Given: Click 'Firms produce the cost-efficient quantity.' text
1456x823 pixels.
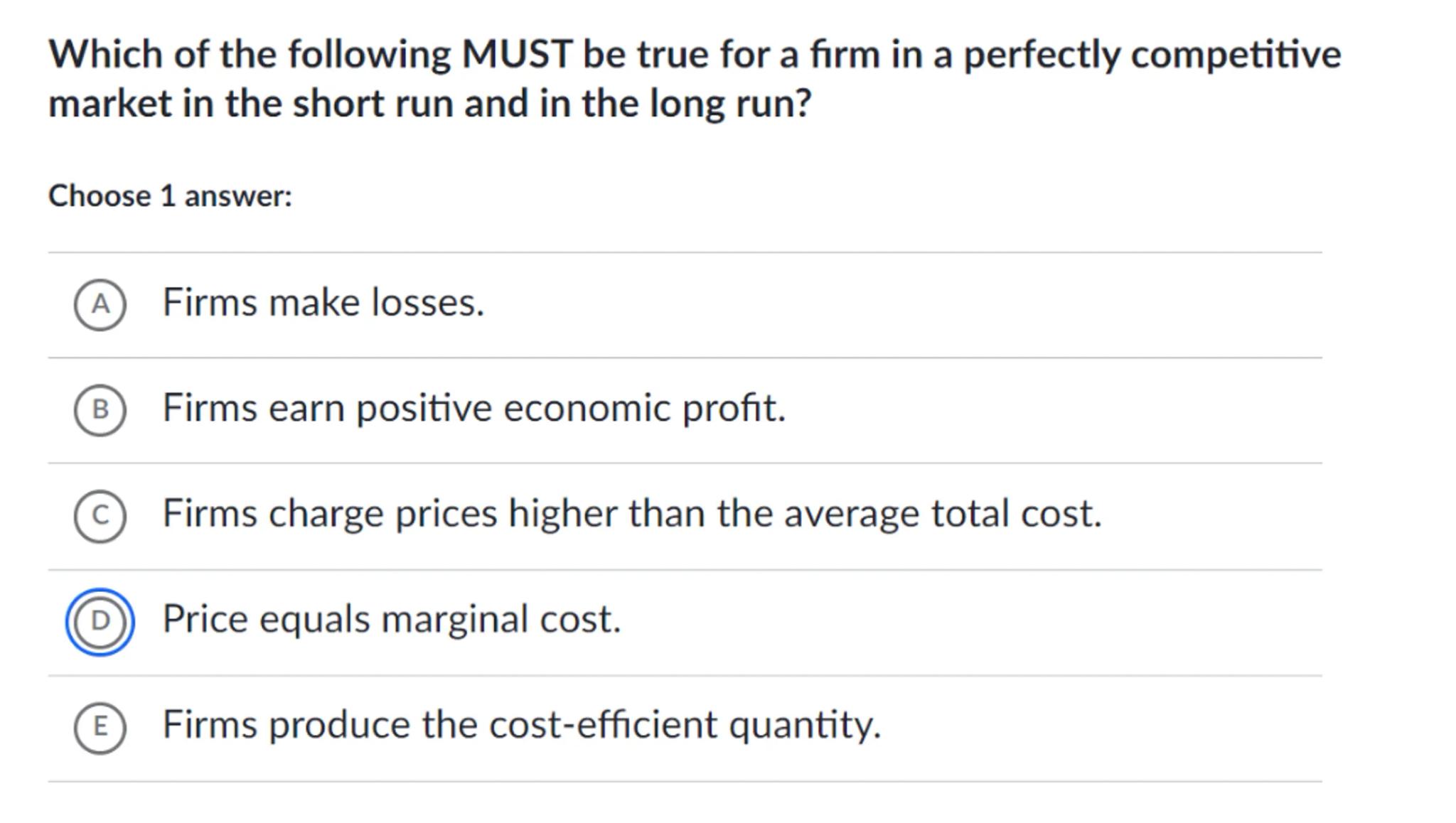Looking at the screenshot, I should (521, 725).
